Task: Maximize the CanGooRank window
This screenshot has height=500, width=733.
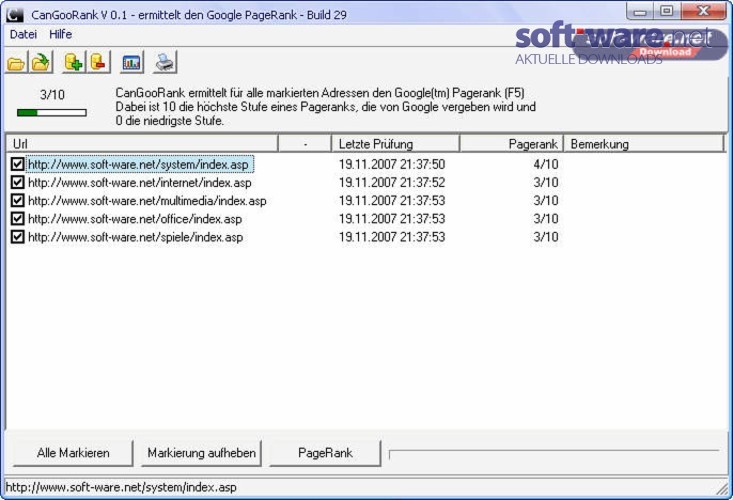Action: (667, 11)
